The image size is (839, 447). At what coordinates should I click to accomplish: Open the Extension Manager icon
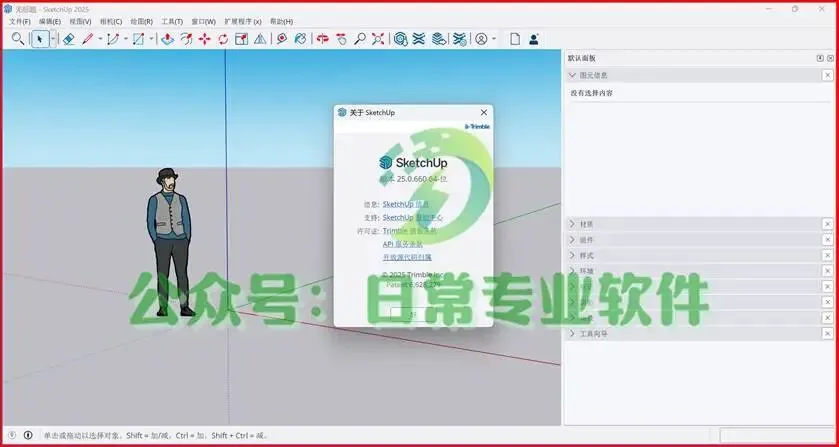[460, 39]
